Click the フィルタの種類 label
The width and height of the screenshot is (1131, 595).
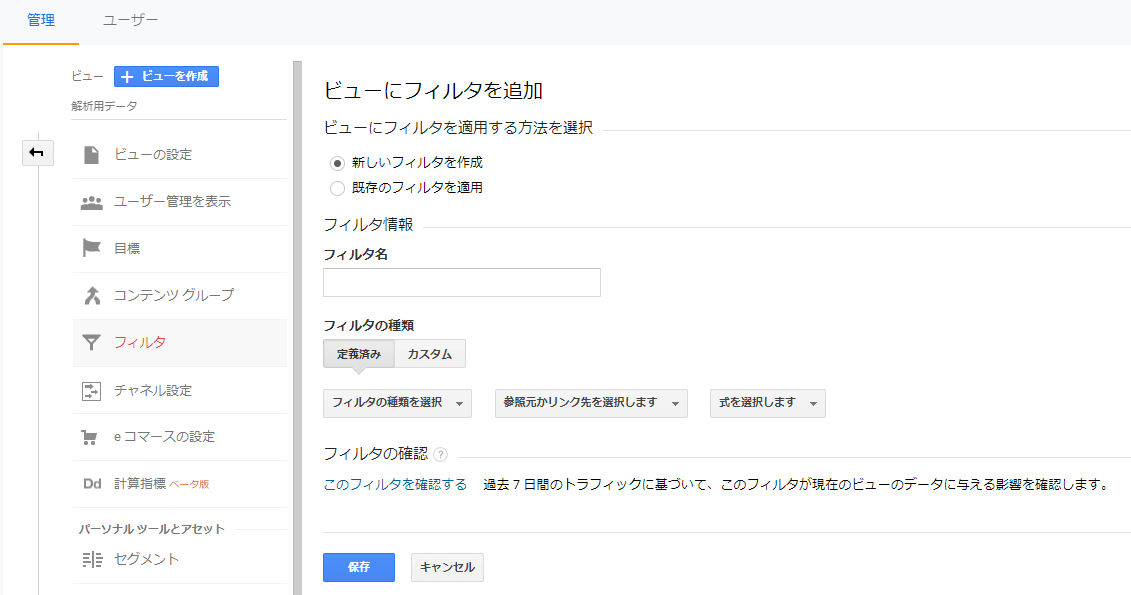pos(369,325)
